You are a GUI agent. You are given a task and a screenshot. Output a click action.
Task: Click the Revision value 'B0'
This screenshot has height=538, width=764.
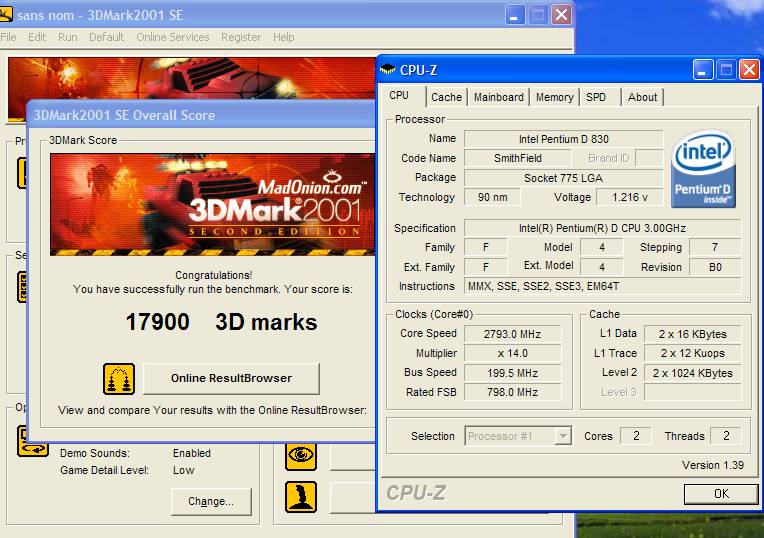tap(715, 267)
